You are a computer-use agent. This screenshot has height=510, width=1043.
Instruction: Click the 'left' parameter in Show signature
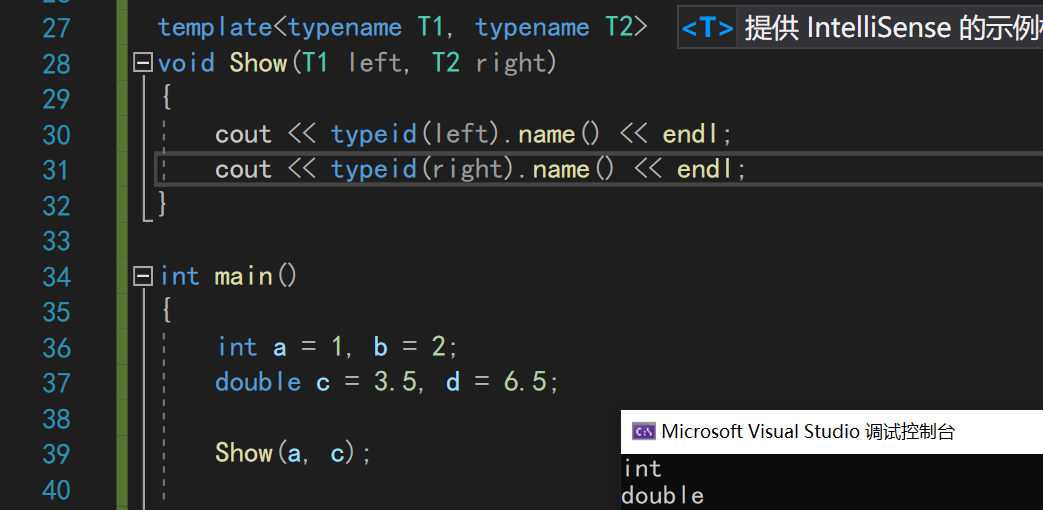point(374,63)
